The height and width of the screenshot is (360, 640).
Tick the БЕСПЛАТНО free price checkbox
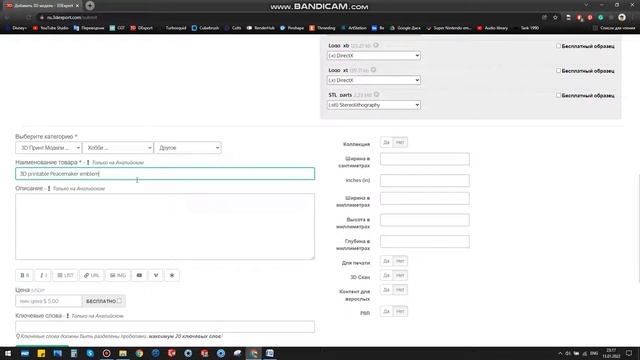119,301
